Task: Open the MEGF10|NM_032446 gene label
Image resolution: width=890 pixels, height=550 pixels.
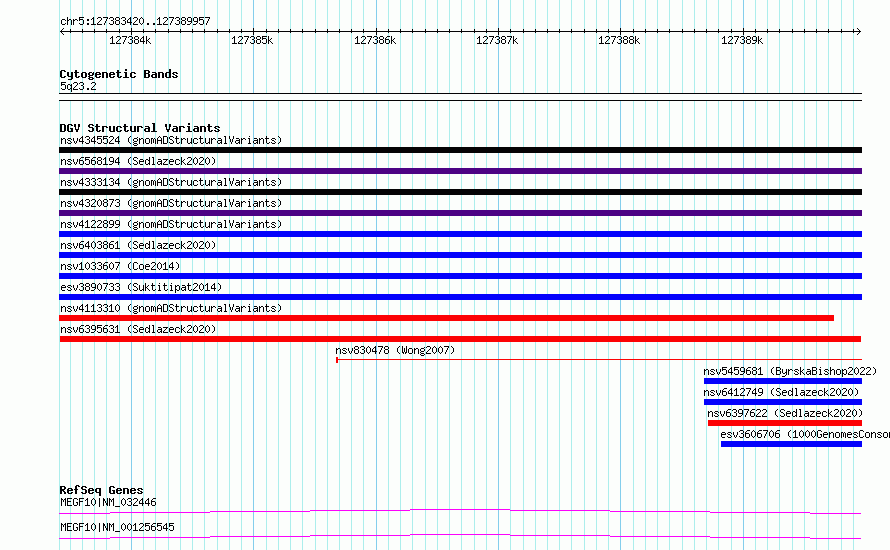Action: tap(108, 502)
